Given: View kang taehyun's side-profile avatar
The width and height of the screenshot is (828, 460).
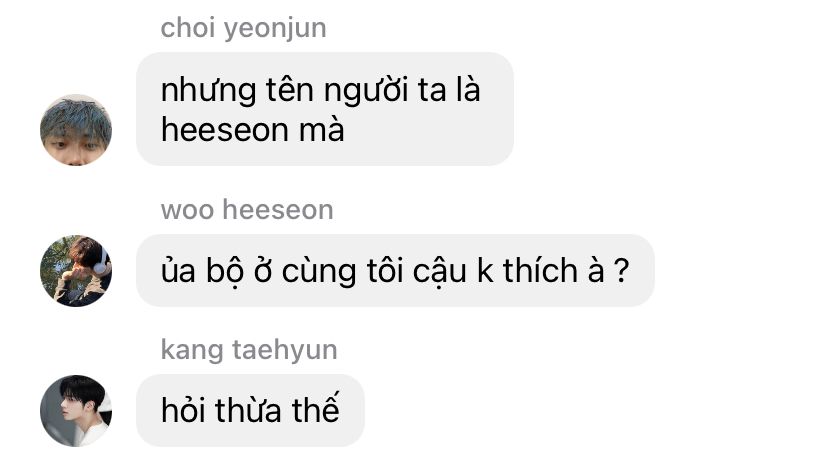Looking at the screenshot, I should point(76,411).
